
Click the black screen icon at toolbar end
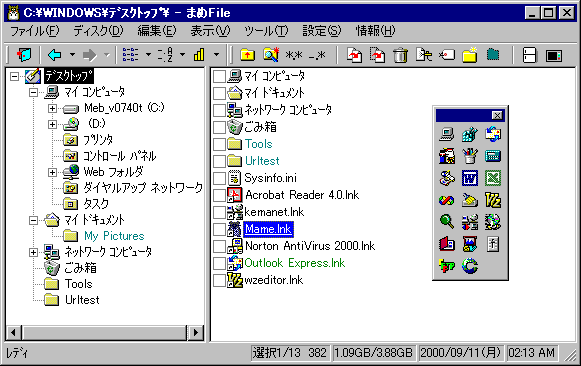[554, 56]
